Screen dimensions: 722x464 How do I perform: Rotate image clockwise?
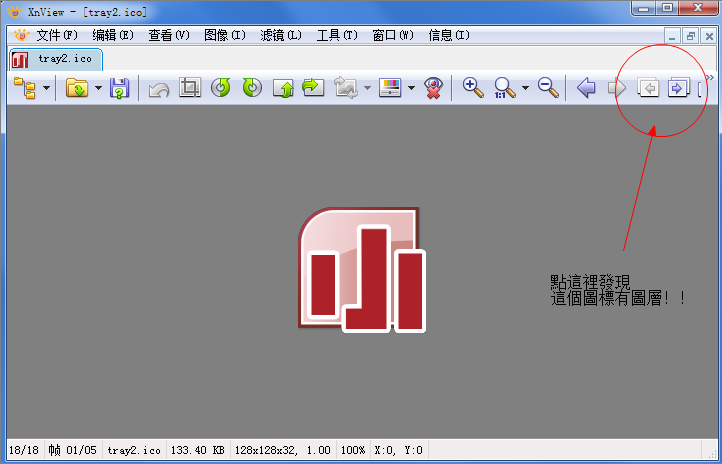(252, 87)
